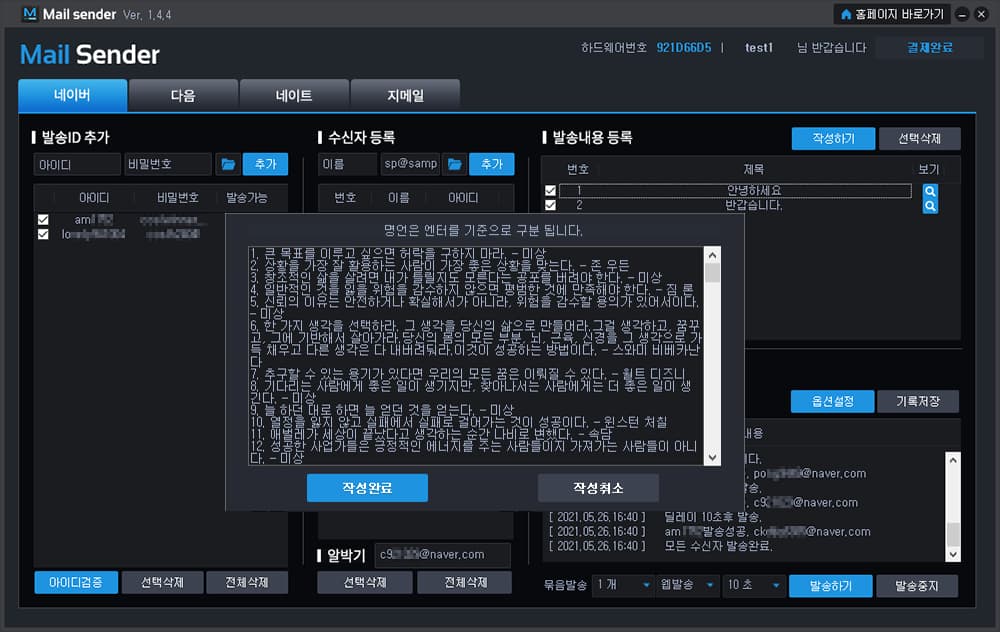Click the 비밀번호 input field

168,165
